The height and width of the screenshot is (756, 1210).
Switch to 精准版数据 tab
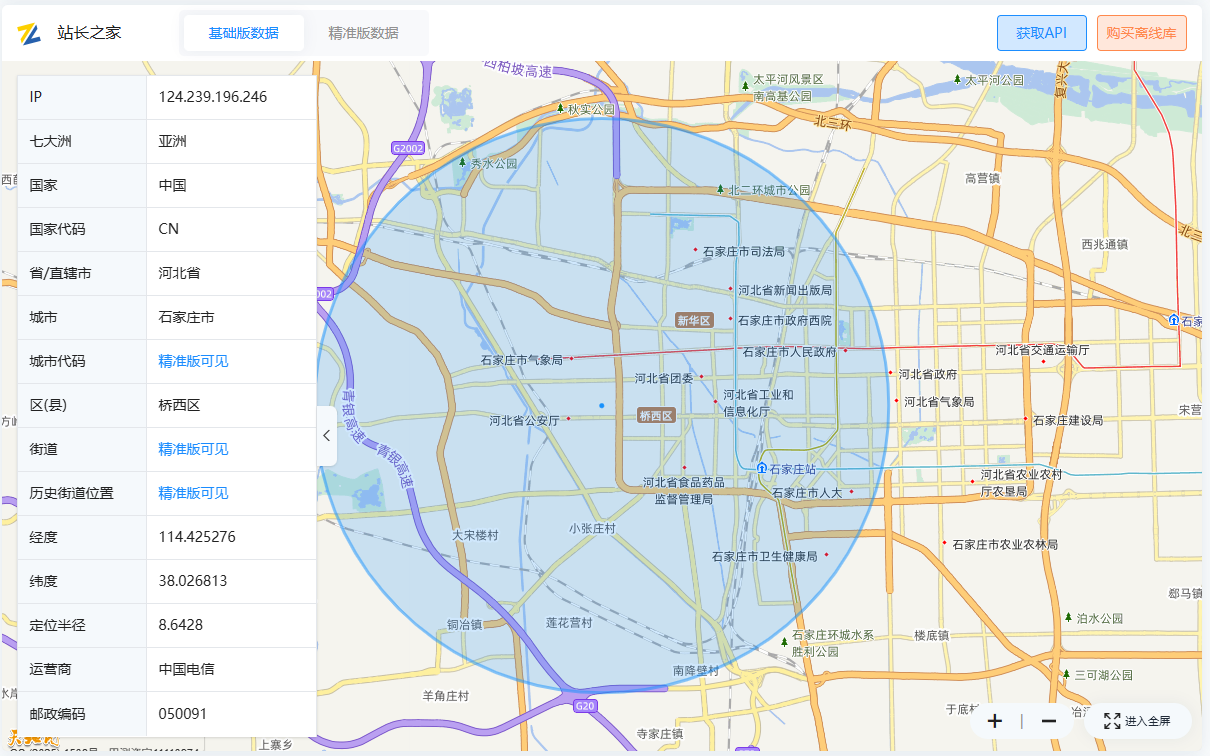click(363, 33)
